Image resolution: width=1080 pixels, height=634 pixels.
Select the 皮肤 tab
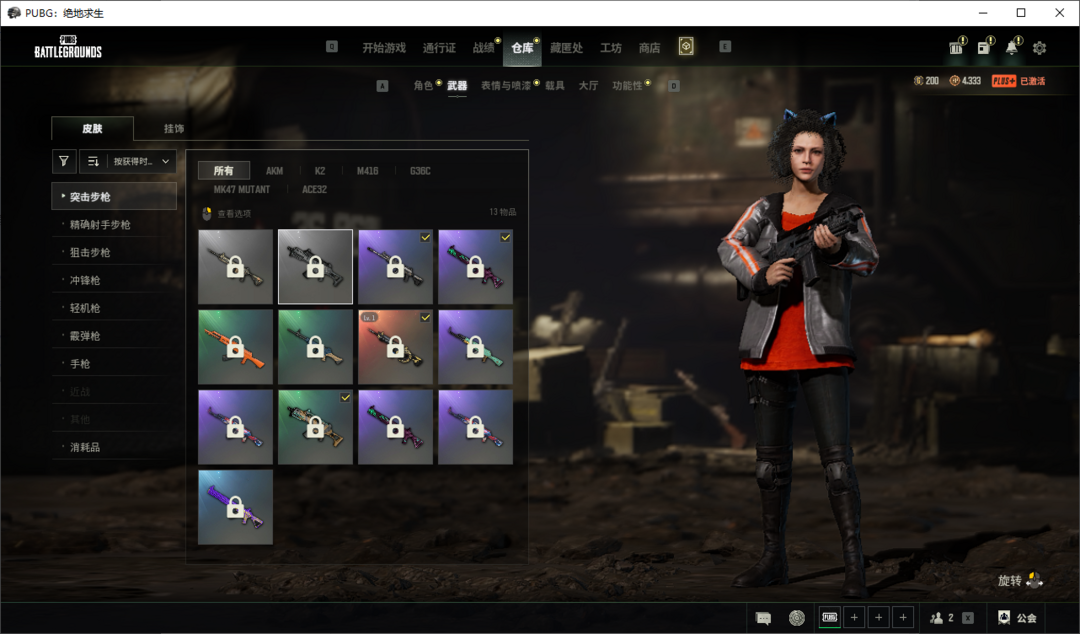point(92,128)
